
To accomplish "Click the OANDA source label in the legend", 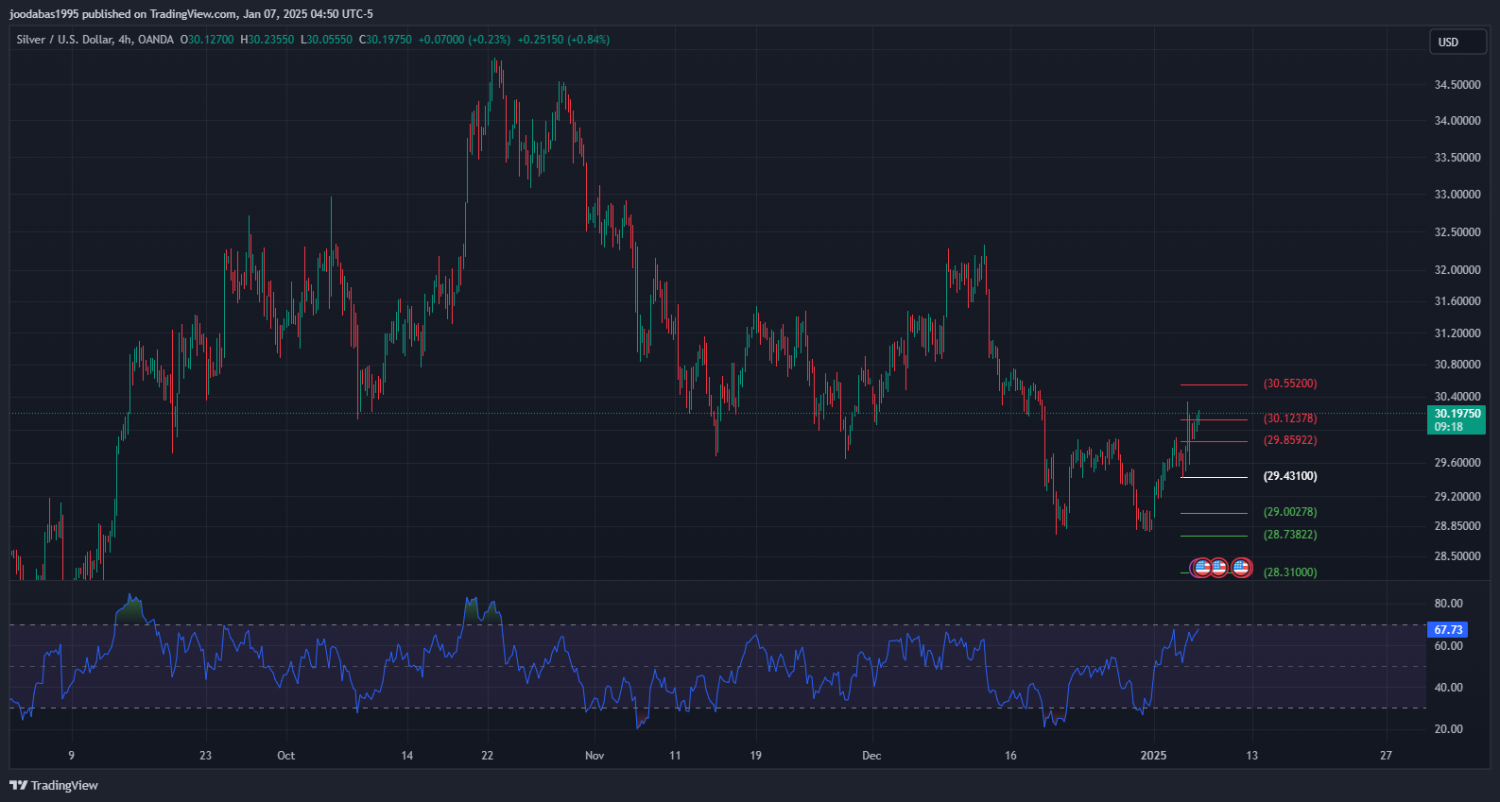I will click(x=158, y=40).
